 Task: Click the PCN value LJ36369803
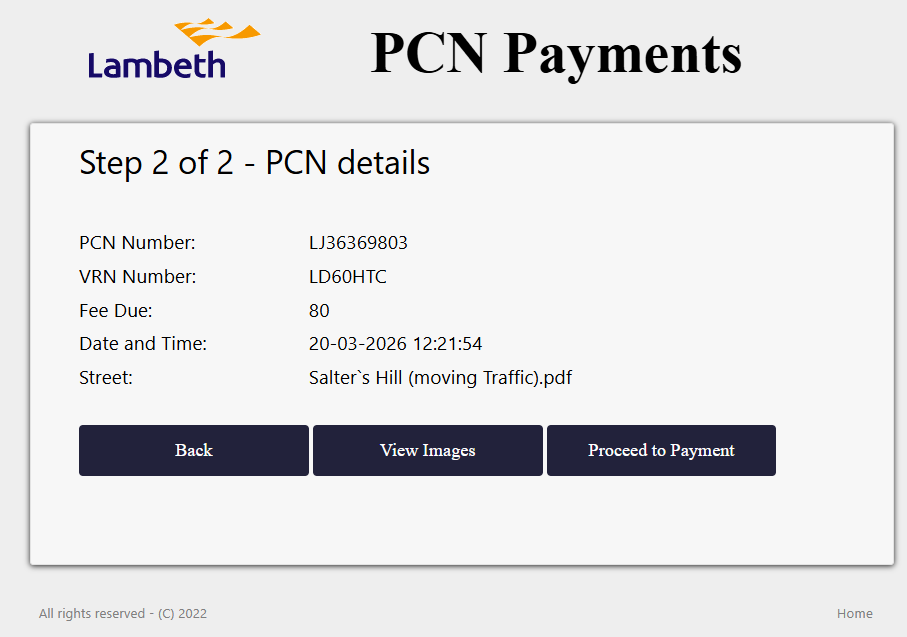(x=358, y=243)
